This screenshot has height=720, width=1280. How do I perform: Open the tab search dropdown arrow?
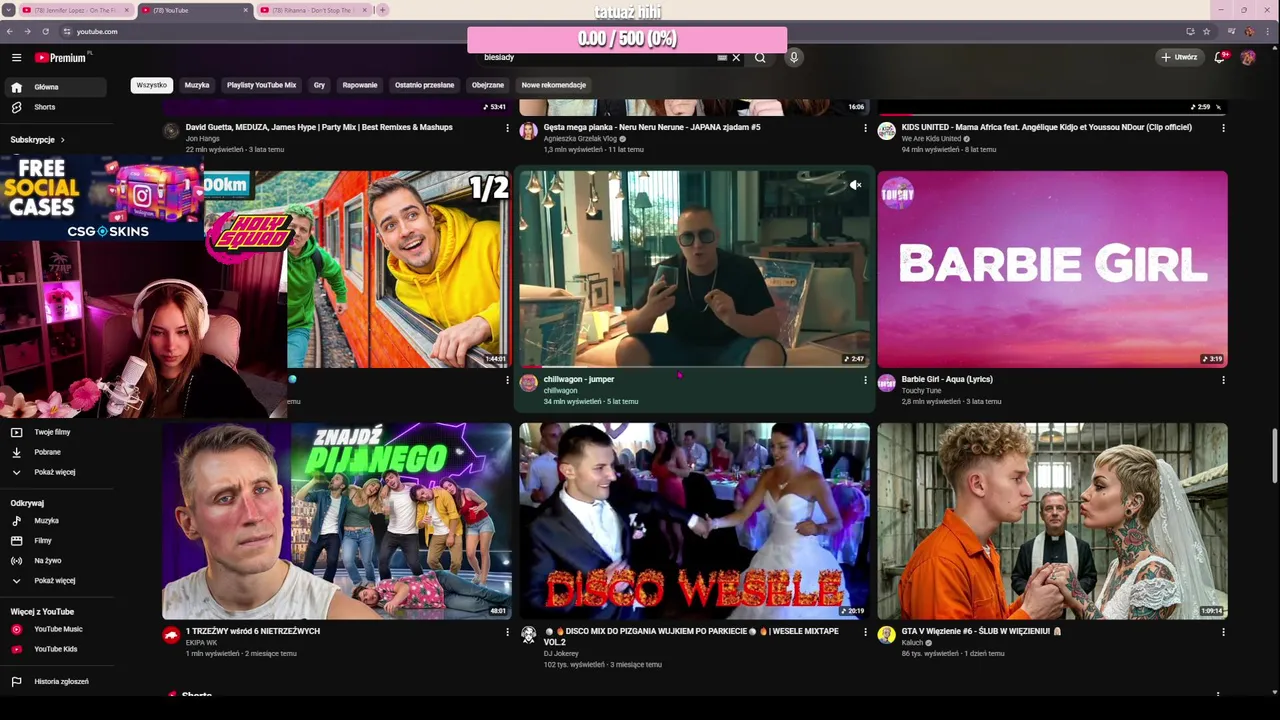coord(8,10)
